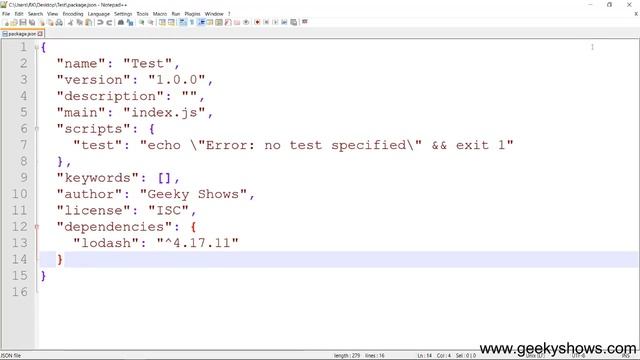Open the Edit menu
This screenshot has width=640, height=360.
19,14
